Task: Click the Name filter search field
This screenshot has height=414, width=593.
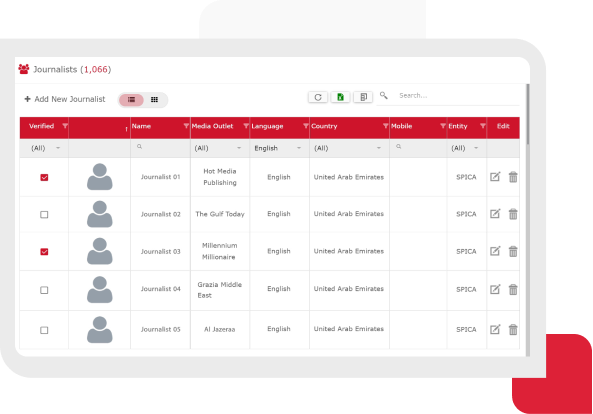Action: [x=160, y=147]
